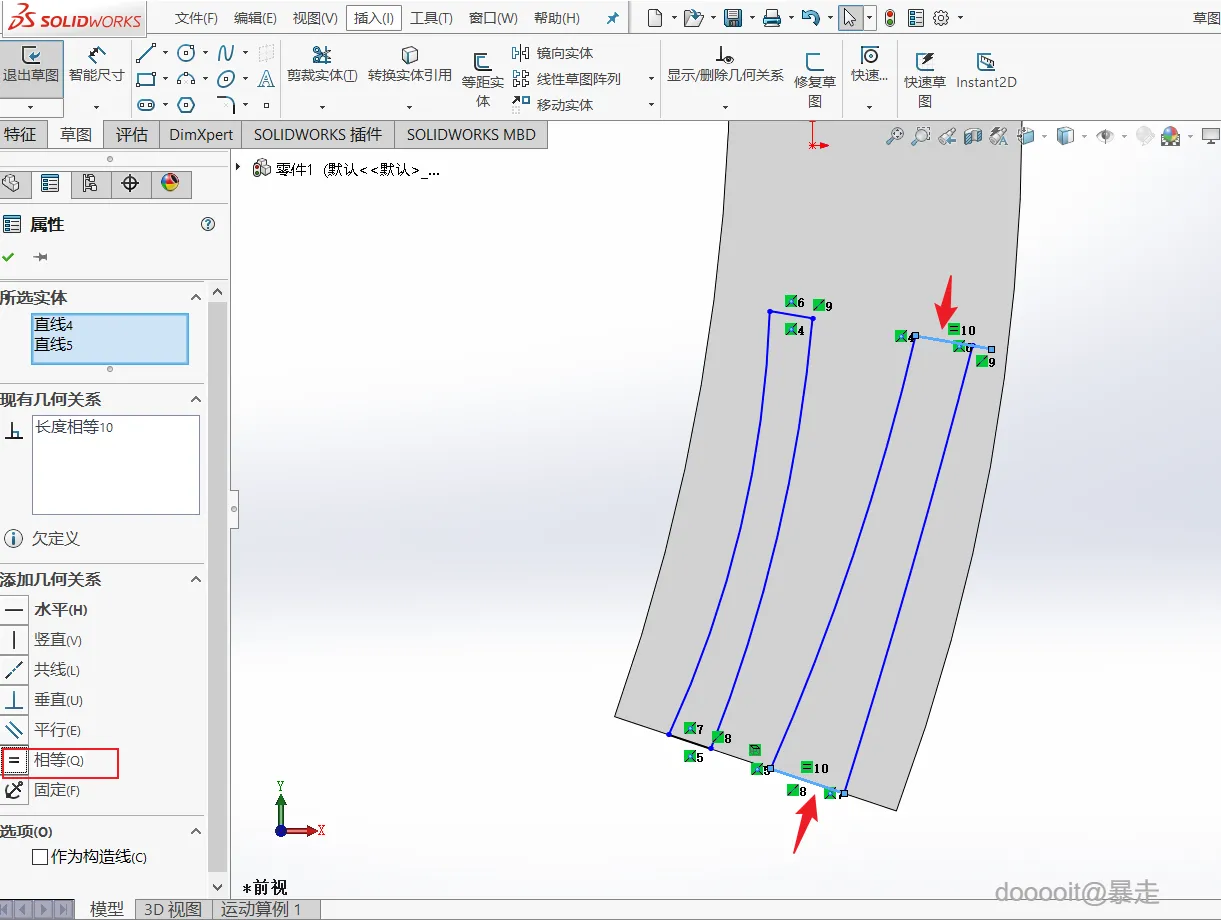Collapse the Selected Entities (所选实体) section

tap(195, 297)
